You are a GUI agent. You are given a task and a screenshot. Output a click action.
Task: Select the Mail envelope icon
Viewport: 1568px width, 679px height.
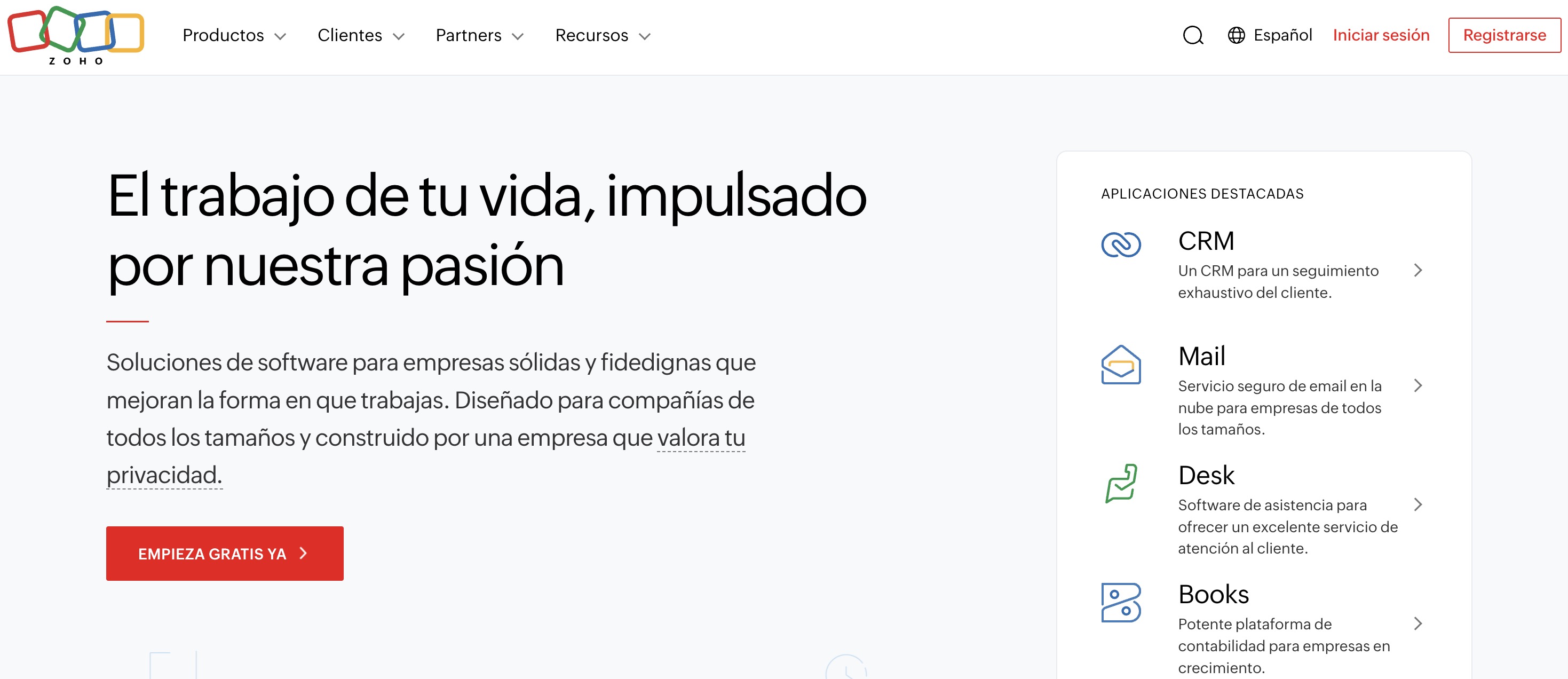[1120, 364]
